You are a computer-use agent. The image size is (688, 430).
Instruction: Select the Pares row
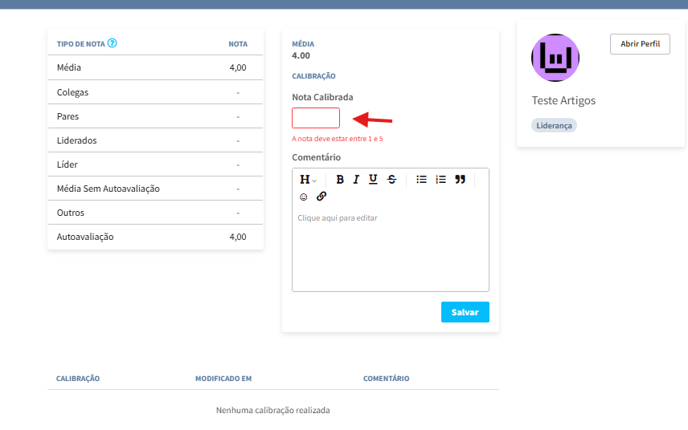155,116
